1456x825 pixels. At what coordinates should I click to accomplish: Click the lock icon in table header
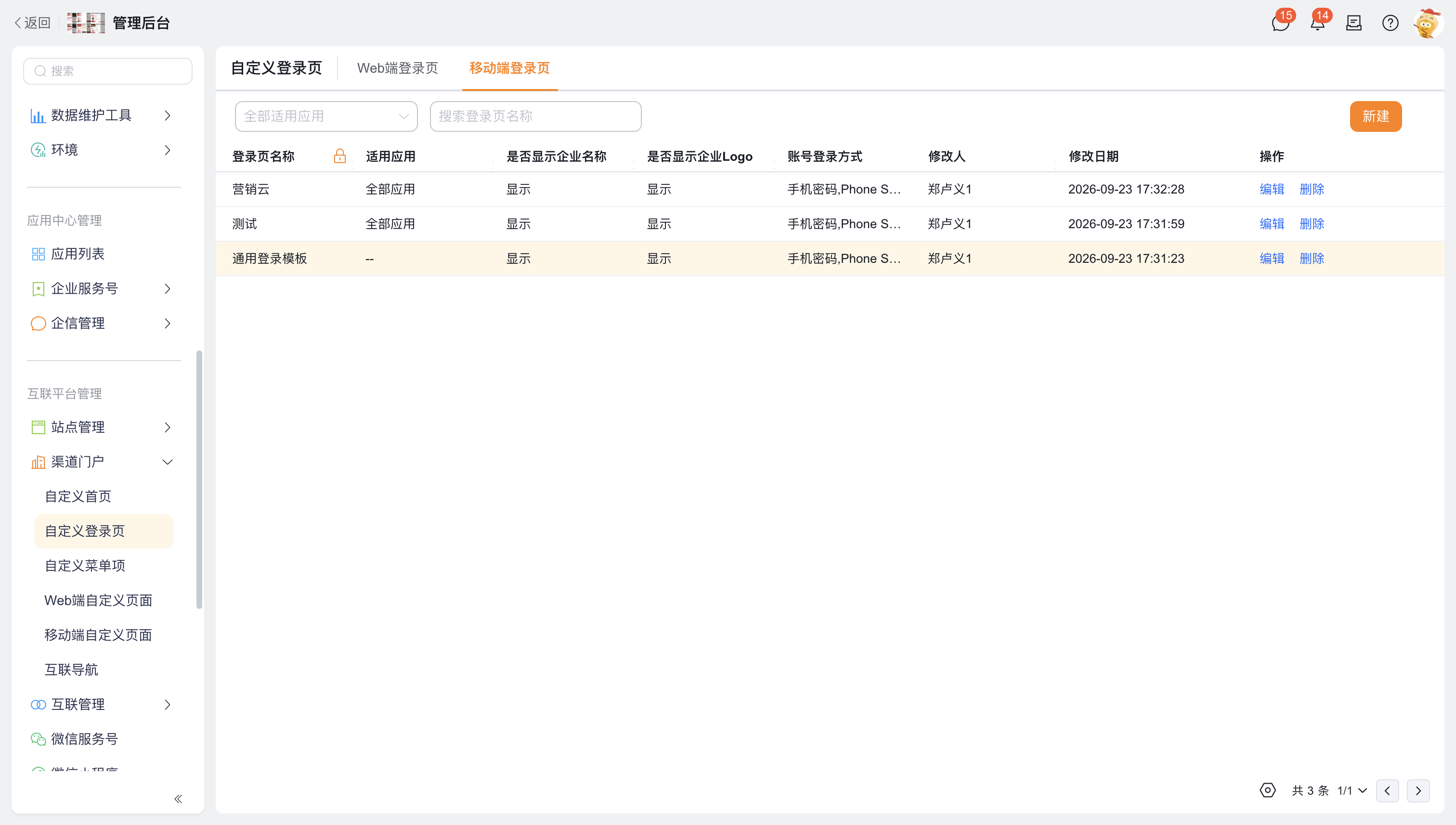[339, 156]
